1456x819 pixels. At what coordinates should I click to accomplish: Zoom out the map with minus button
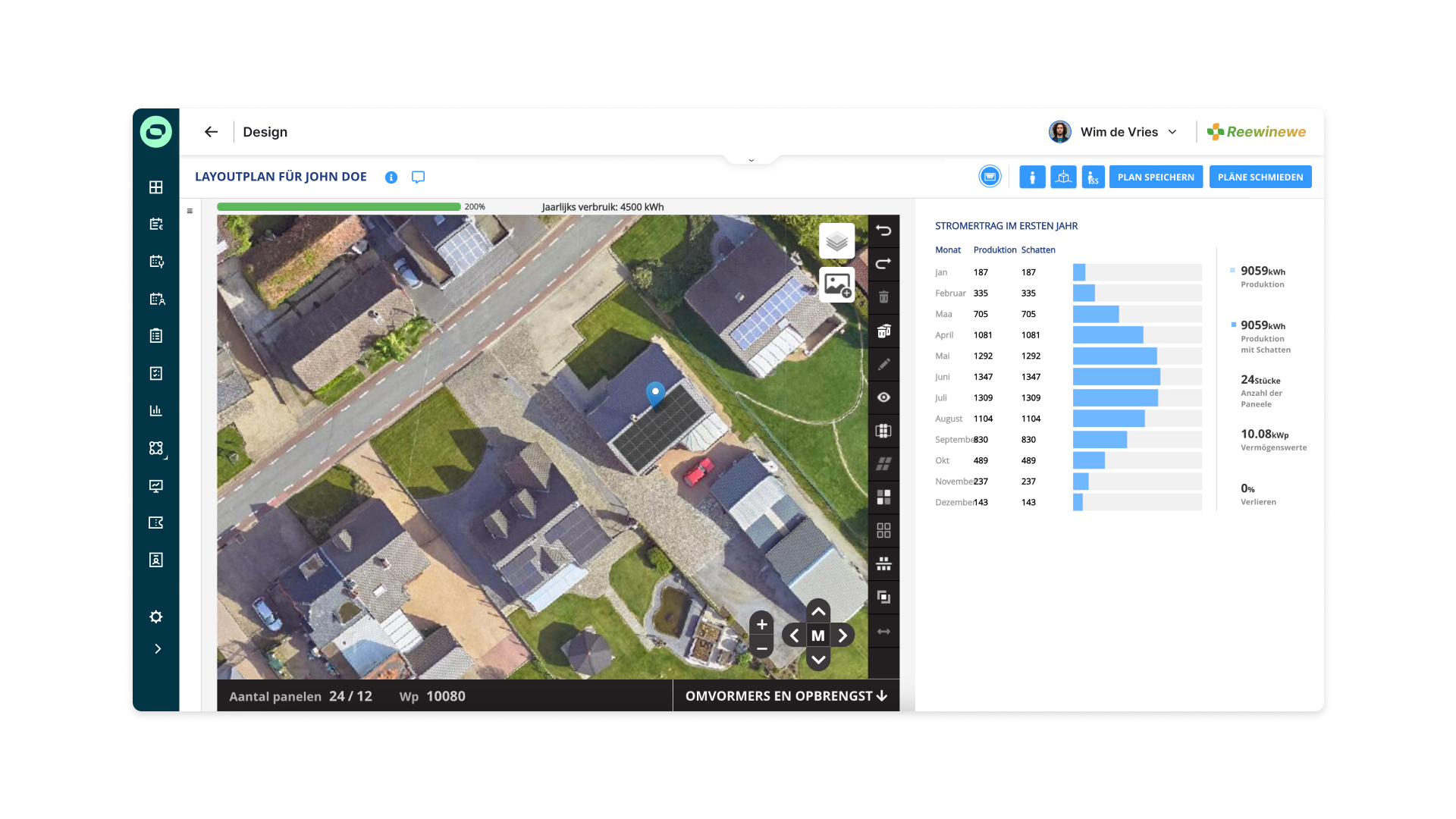761,648
